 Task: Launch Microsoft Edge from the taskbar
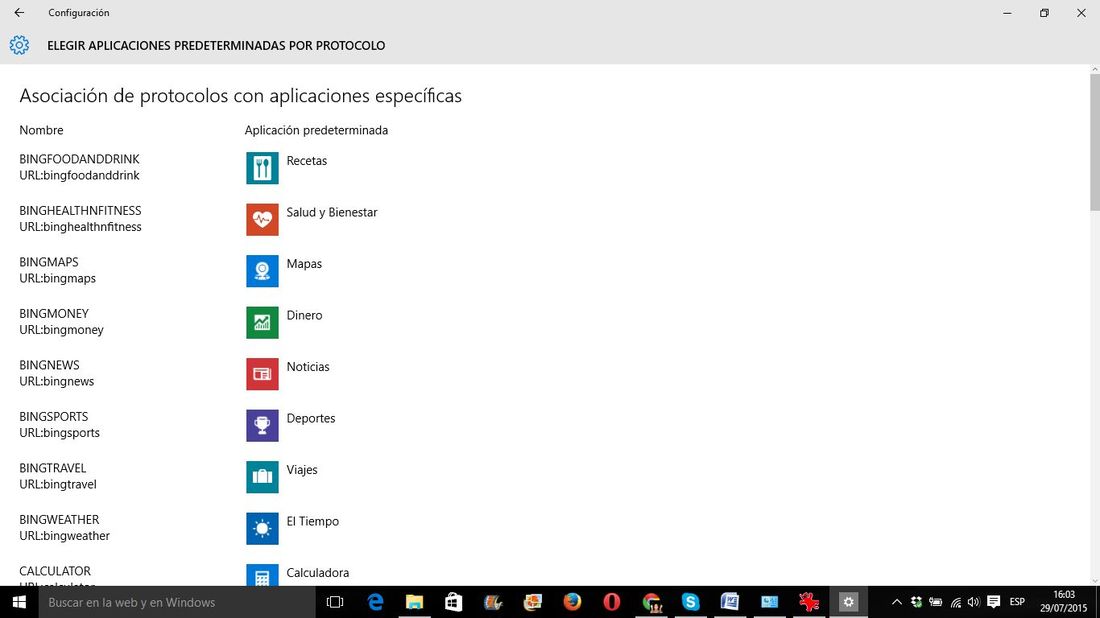click(375, 602)
